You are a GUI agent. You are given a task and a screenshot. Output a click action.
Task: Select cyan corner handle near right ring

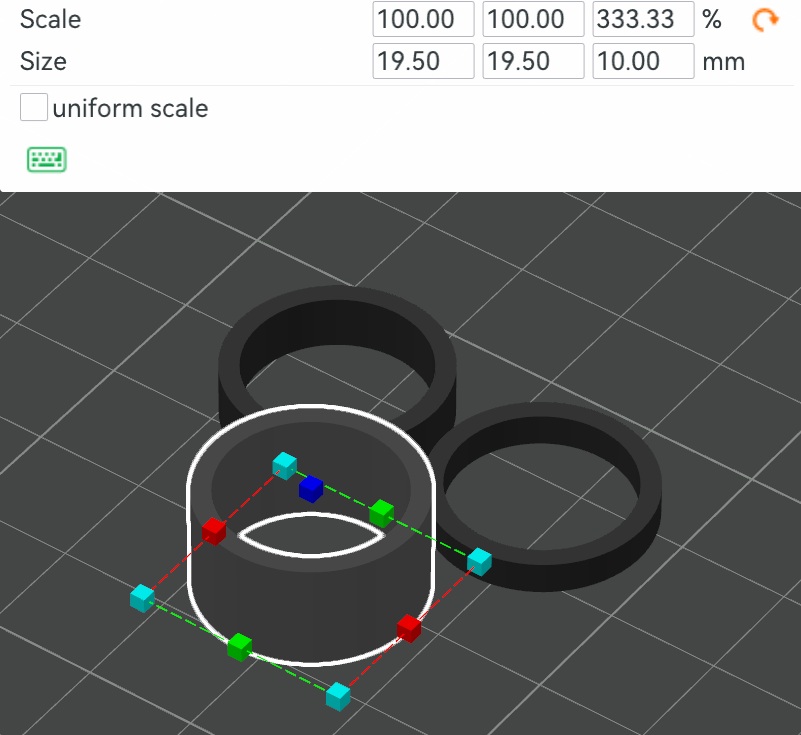[479, 561]
